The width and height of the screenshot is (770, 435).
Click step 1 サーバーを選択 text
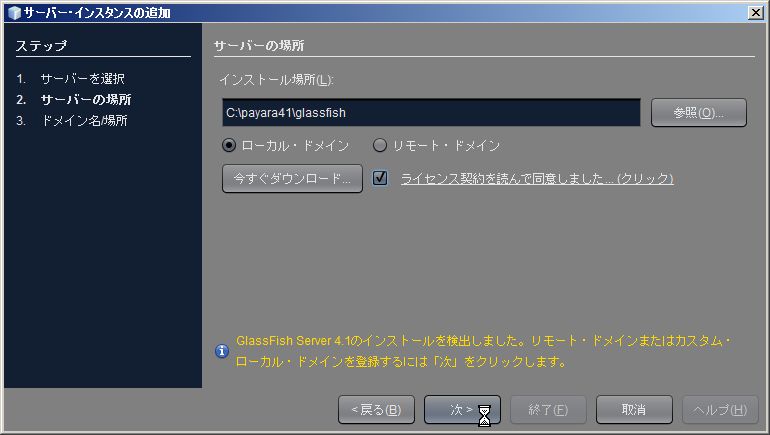(x=82, y=79)
